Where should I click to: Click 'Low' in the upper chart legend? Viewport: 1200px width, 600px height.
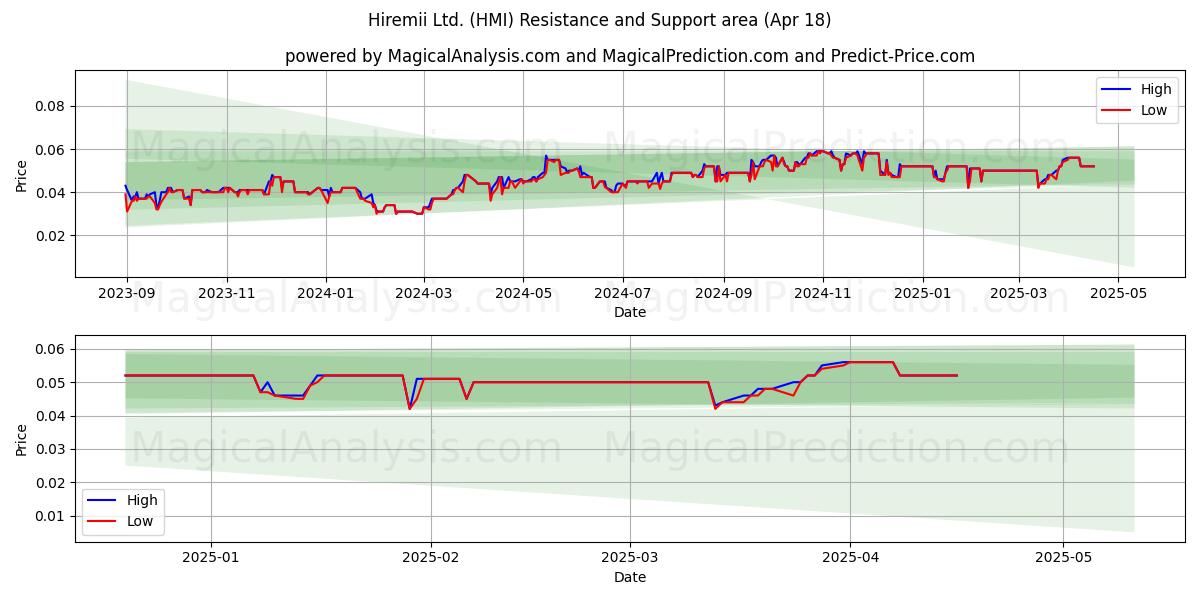coord(1154,110)
